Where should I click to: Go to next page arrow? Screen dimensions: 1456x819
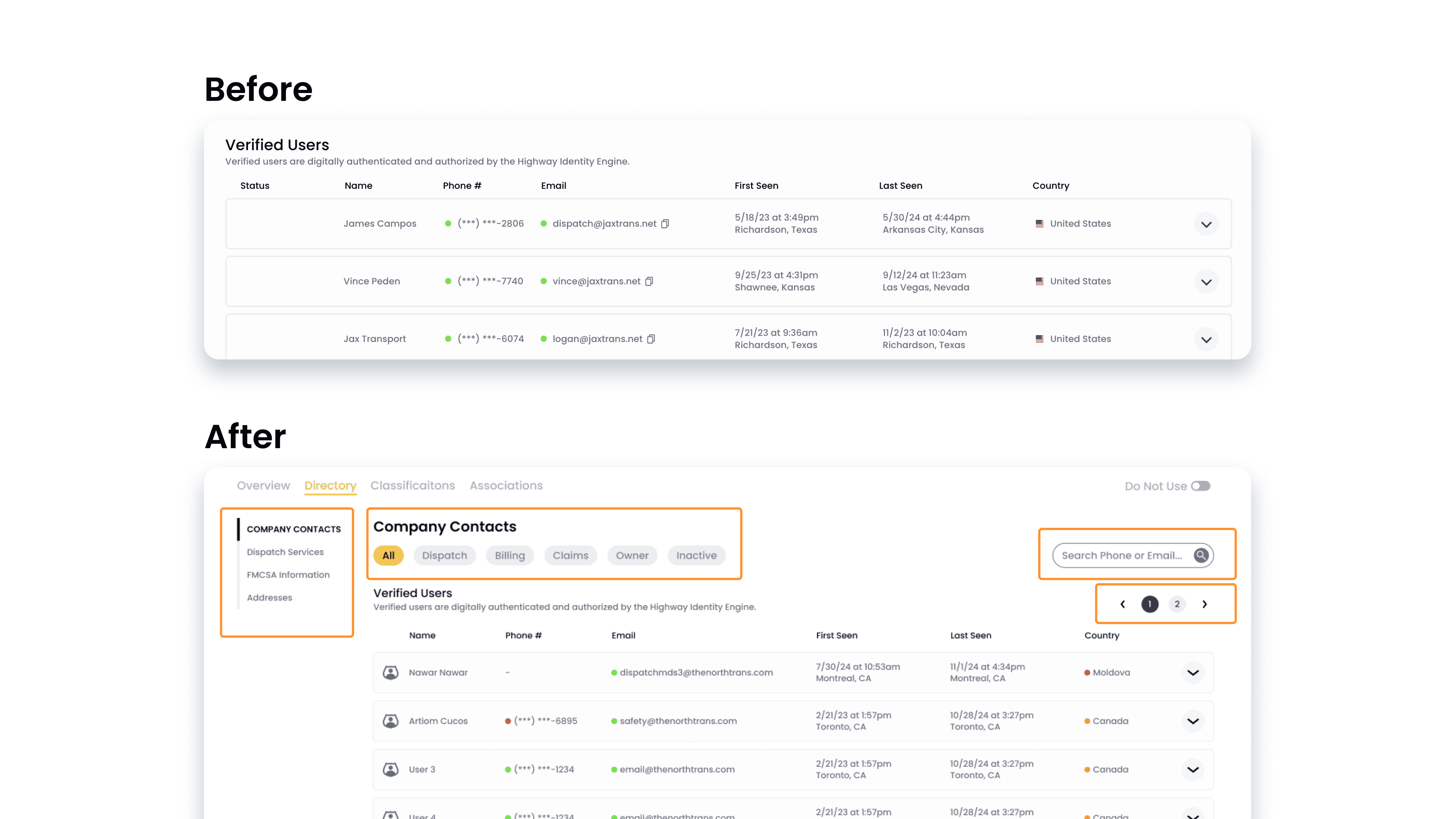(1204, 604)
